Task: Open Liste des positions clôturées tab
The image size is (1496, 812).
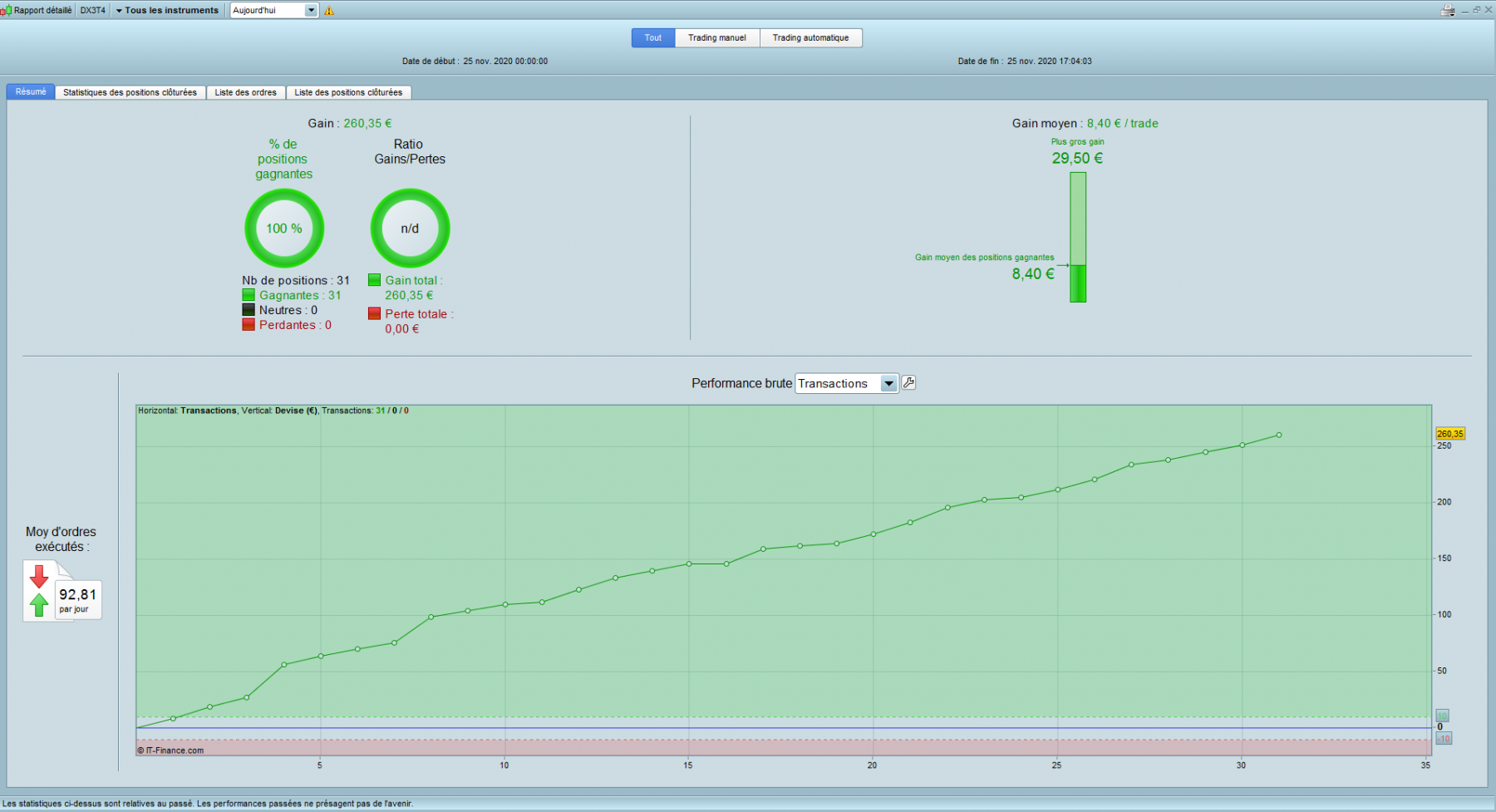Action: (x=348, y=92)
